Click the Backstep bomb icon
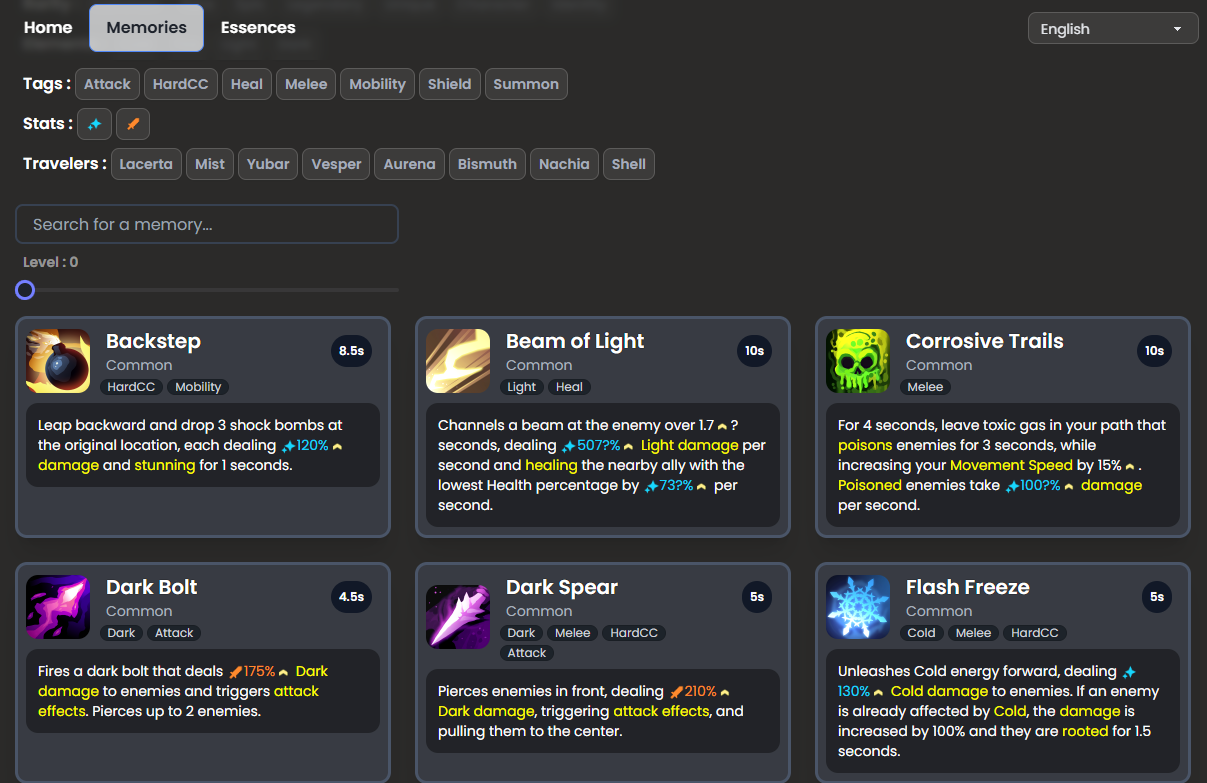1207x783 pixels. 58,361
